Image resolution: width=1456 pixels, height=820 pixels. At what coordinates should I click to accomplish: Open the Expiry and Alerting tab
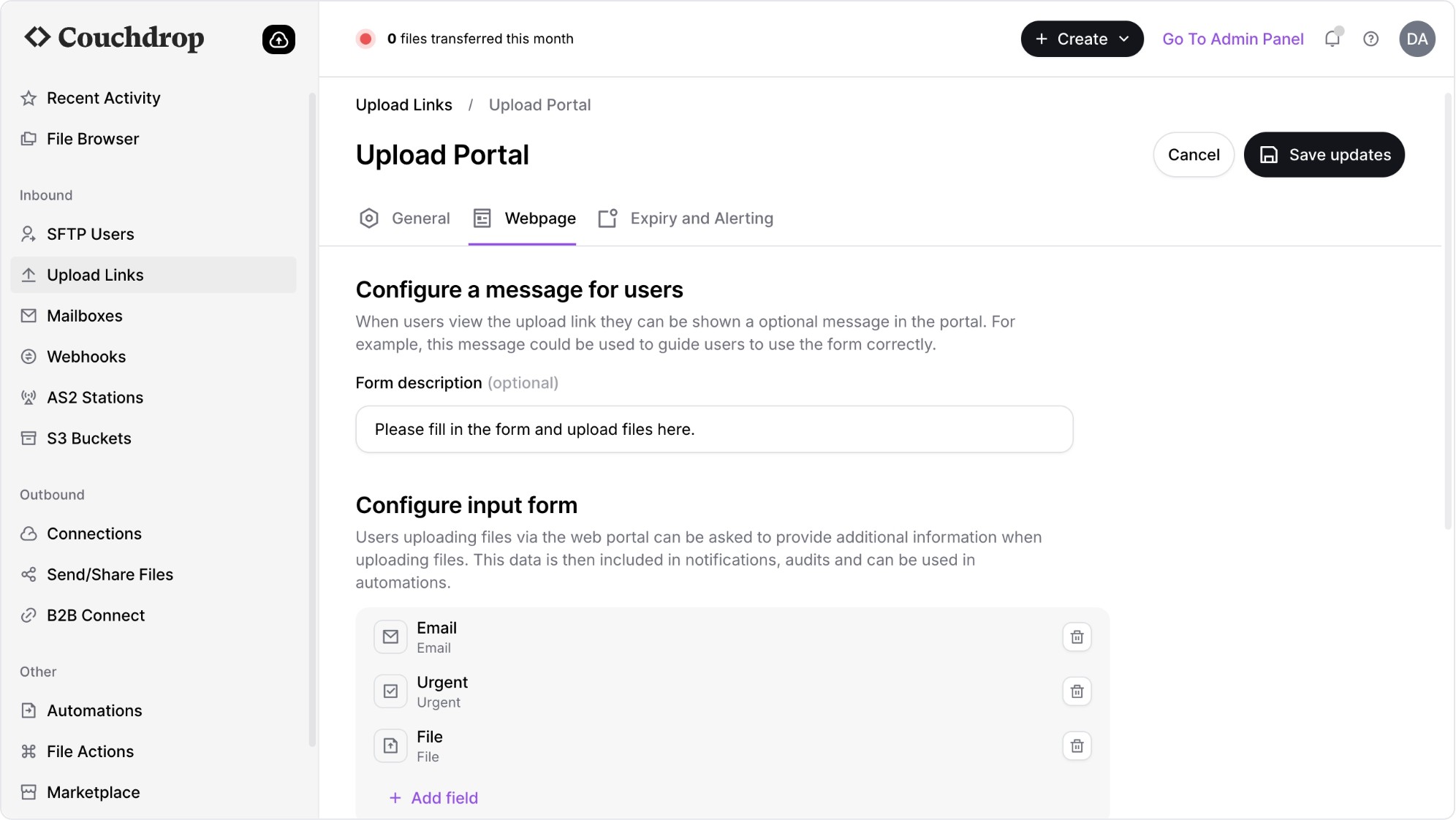(x=686, y=219)
